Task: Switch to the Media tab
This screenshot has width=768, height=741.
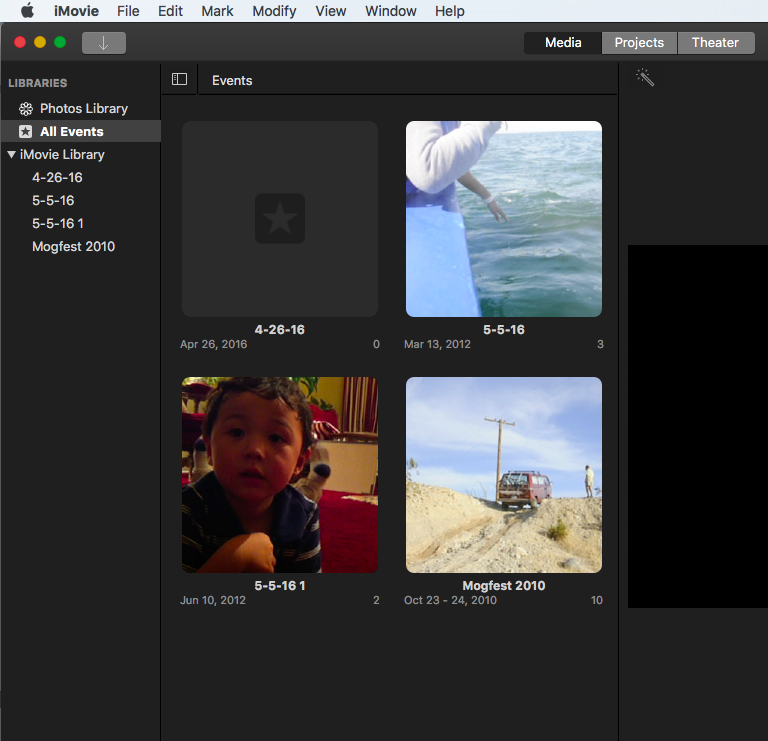Action: click(563, 43)
